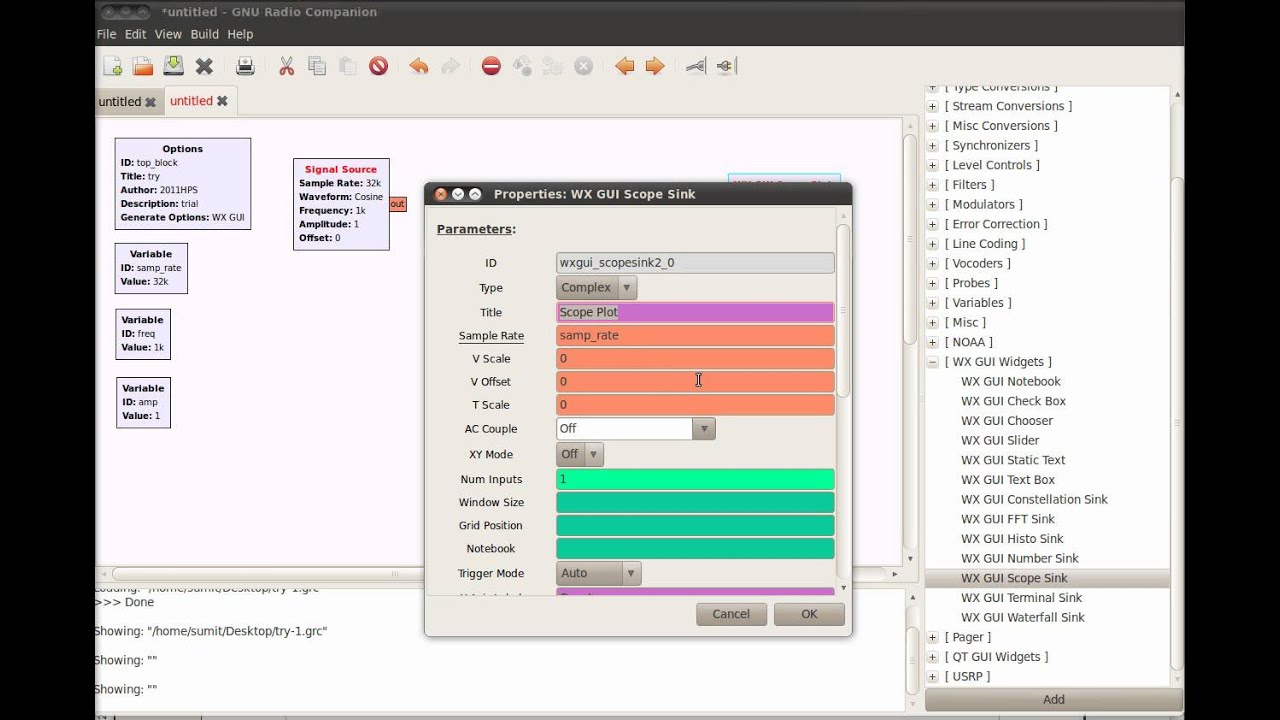
Task: Click the red Delete block icon
Action: 378,66
